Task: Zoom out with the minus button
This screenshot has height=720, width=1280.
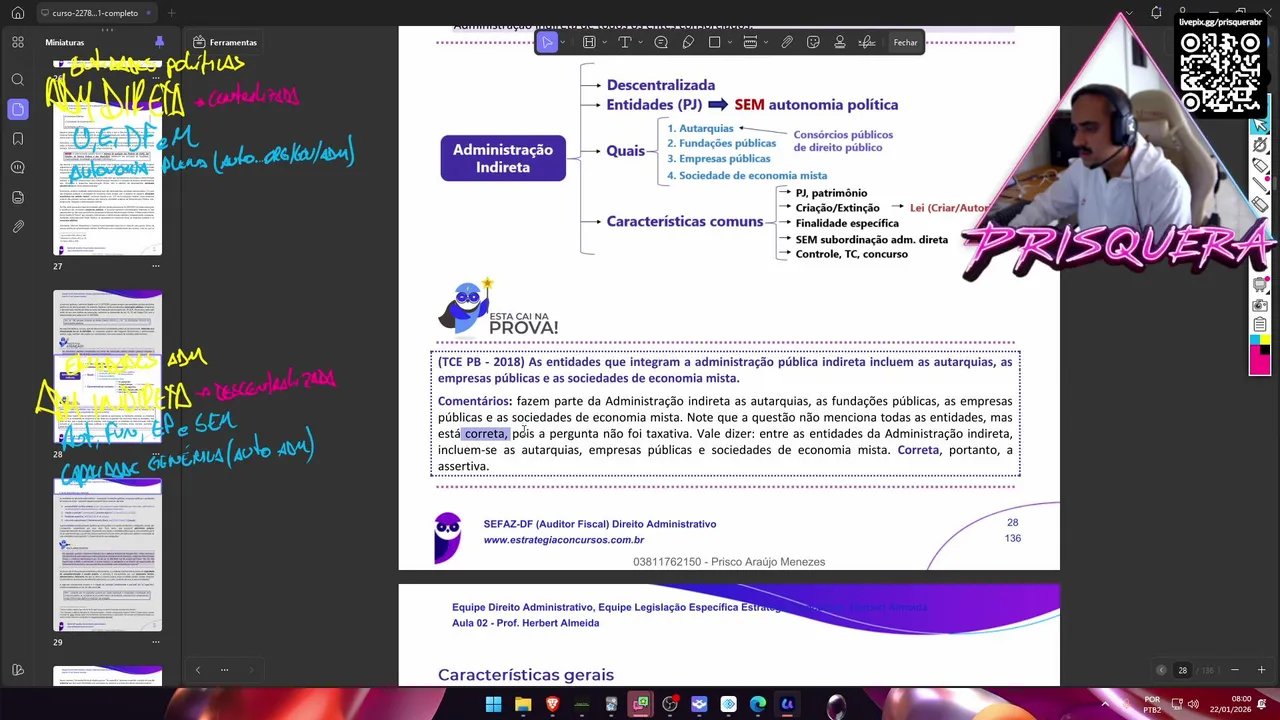Action: (1234, 670)
